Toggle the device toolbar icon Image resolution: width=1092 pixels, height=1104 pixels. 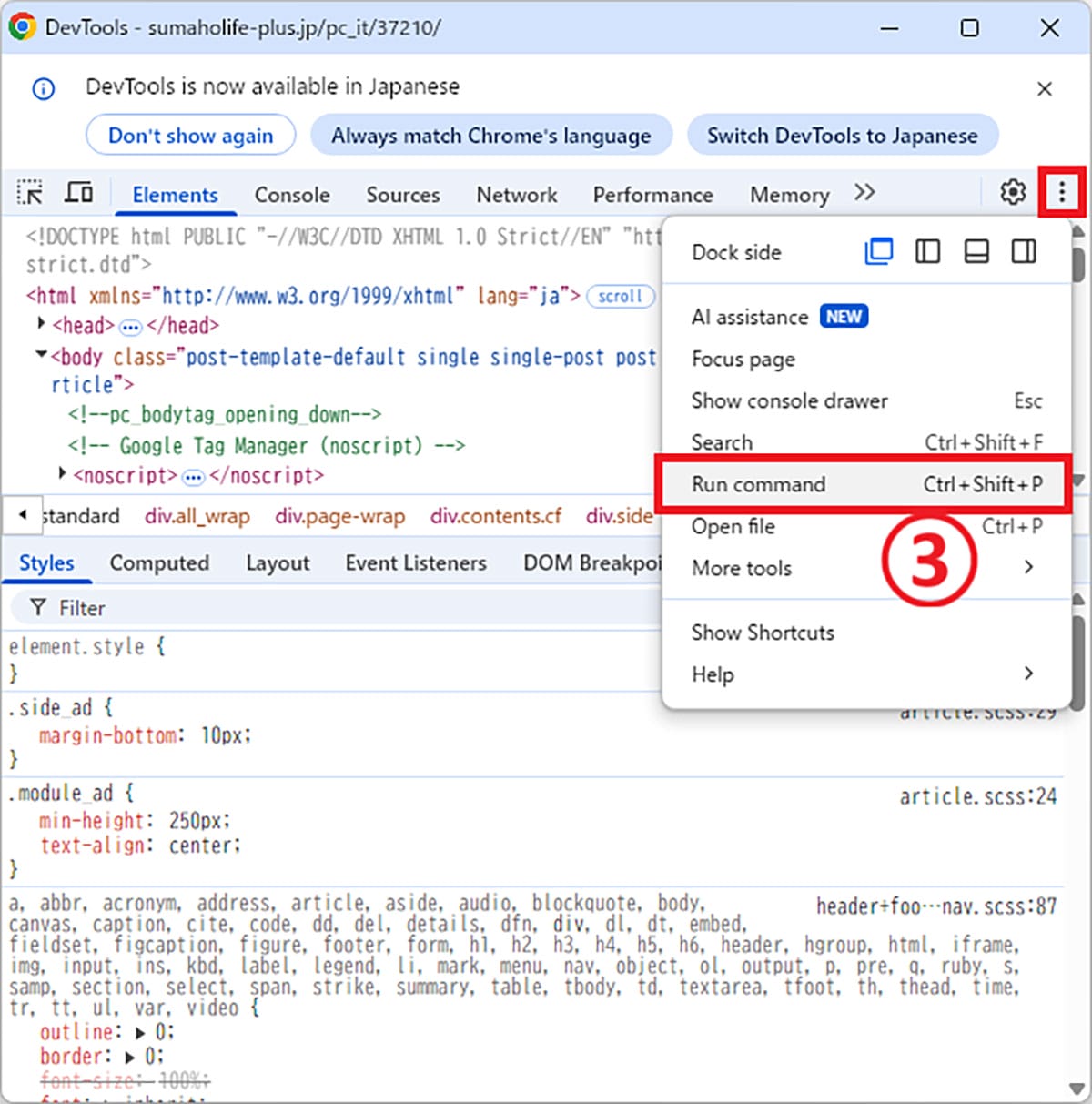point(79,193)
